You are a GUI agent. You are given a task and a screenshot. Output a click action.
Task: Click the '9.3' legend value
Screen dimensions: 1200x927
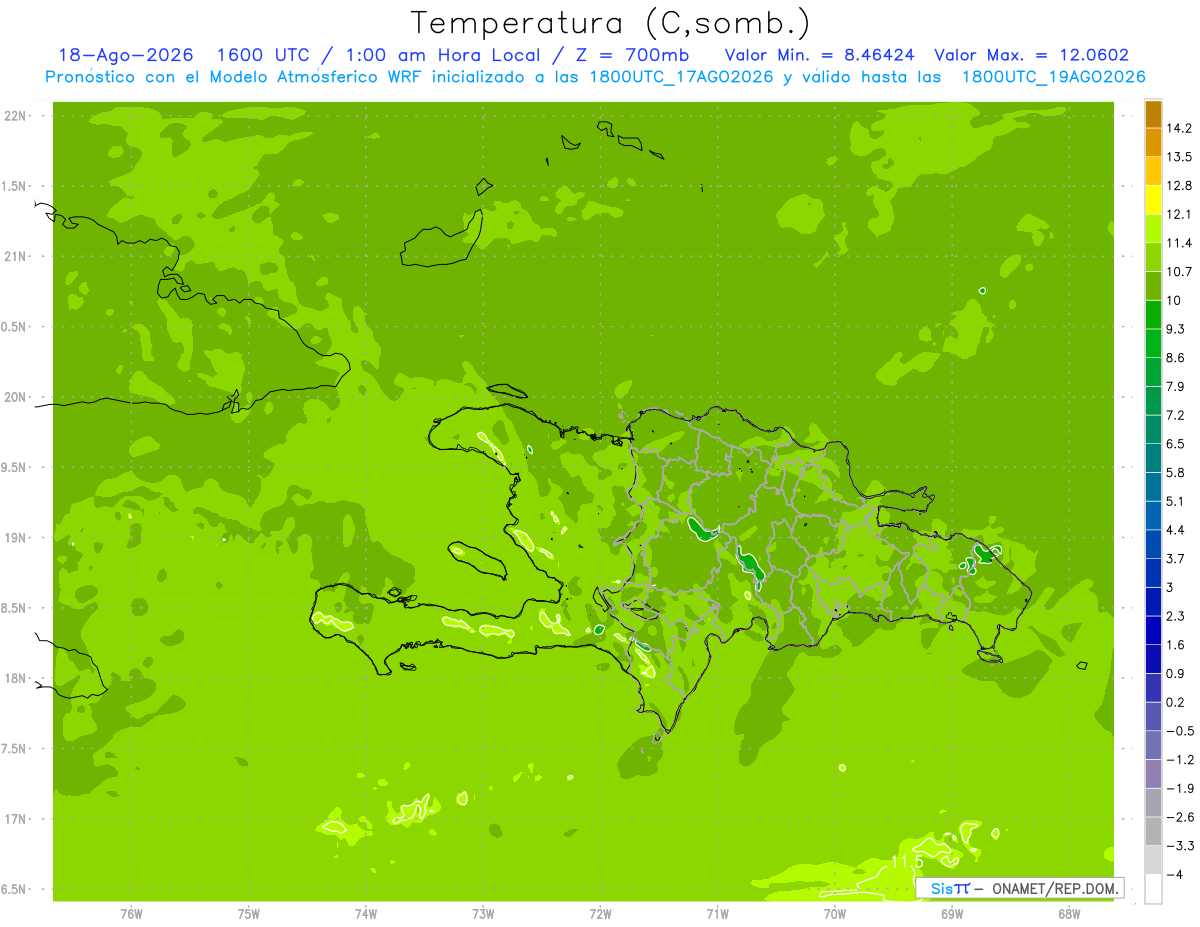pos(1176,329)
